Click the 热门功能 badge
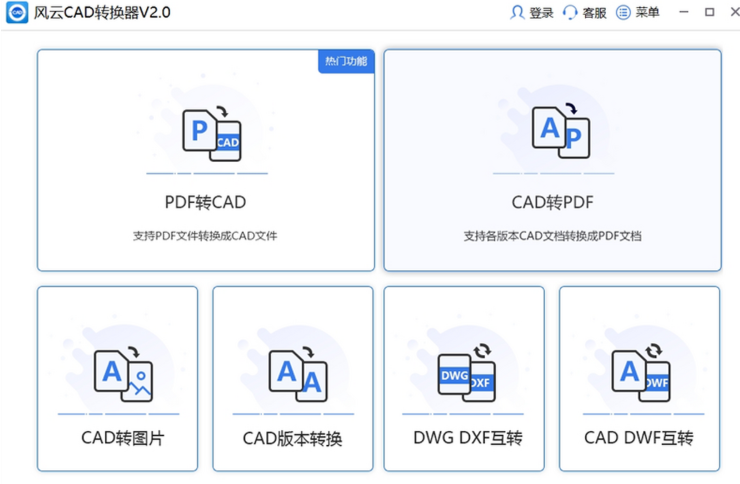The width and height of the screenshot is (740, 484). [x=346, y=61]
